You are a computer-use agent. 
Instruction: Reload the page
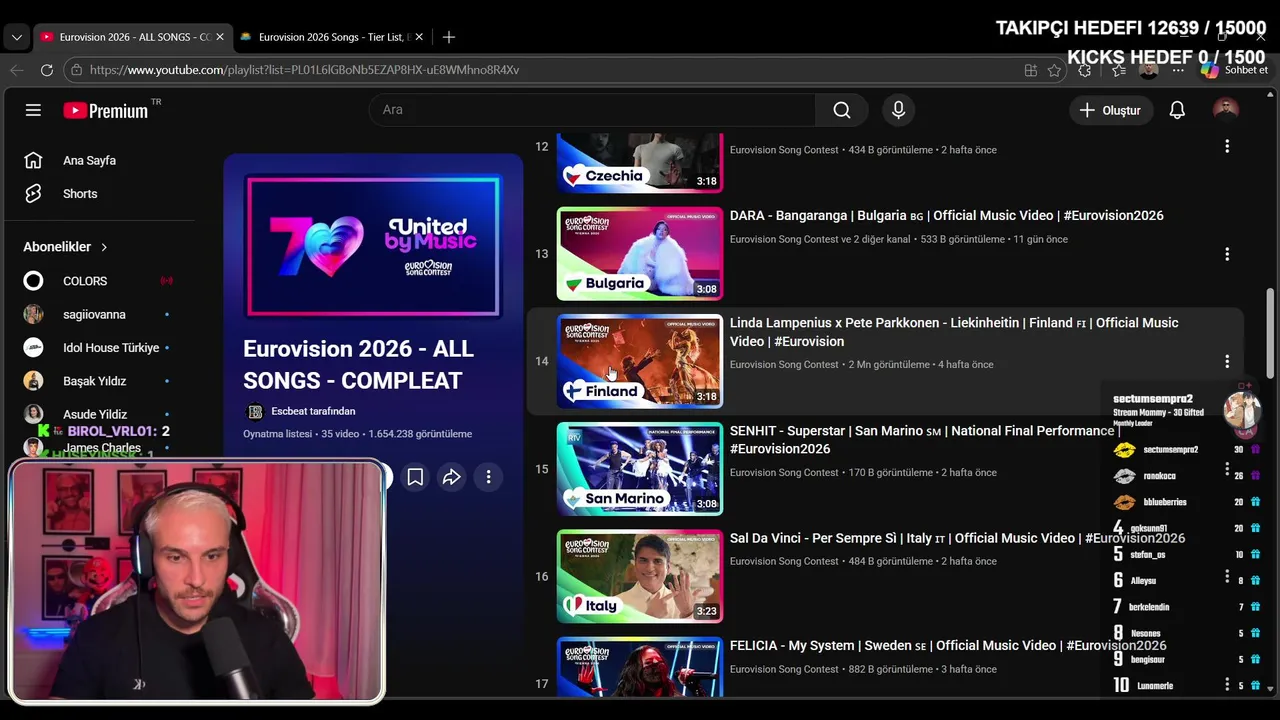click(47, 70)
